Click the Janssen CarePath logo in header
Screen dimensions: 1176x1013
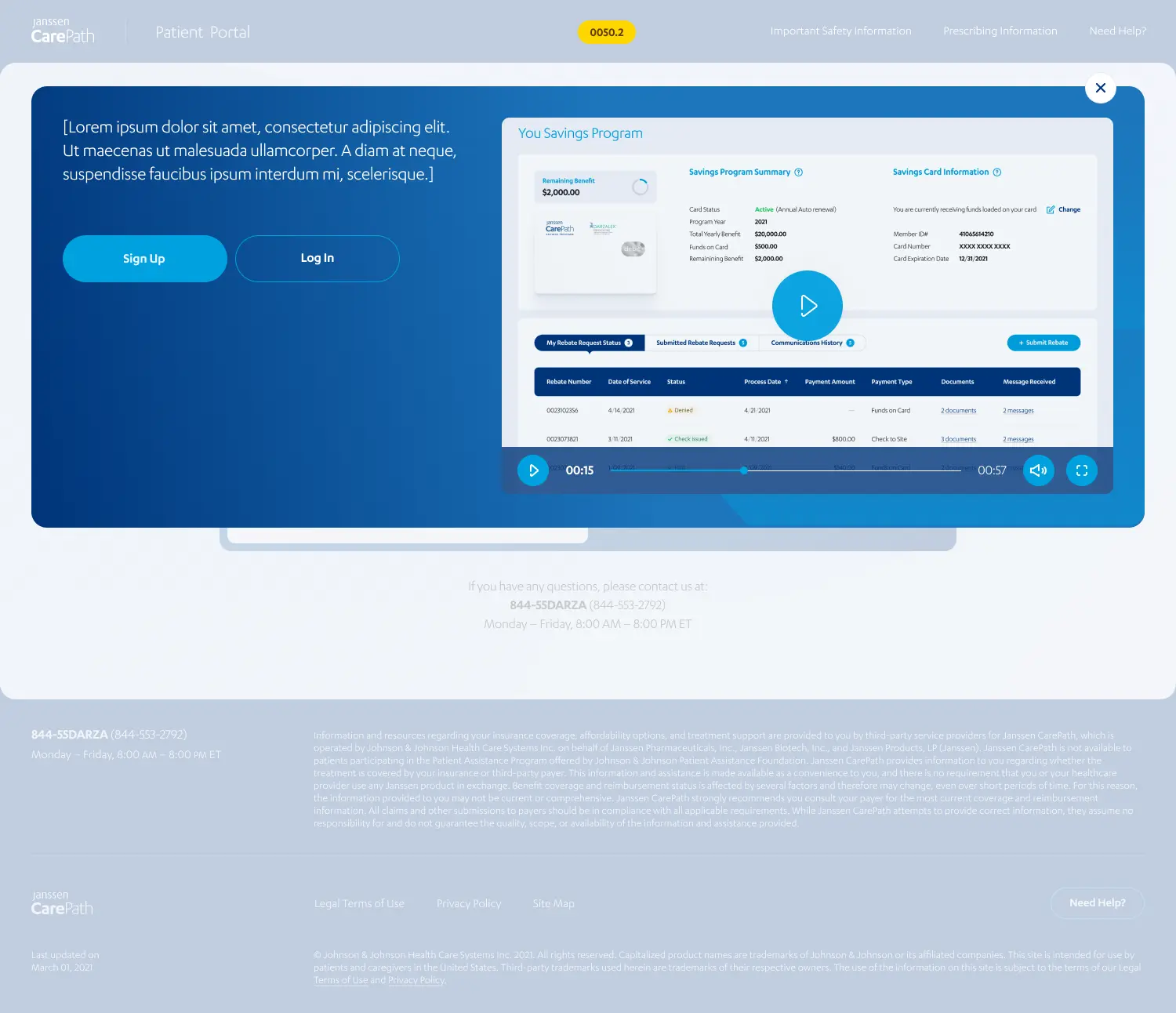point(63,31)
